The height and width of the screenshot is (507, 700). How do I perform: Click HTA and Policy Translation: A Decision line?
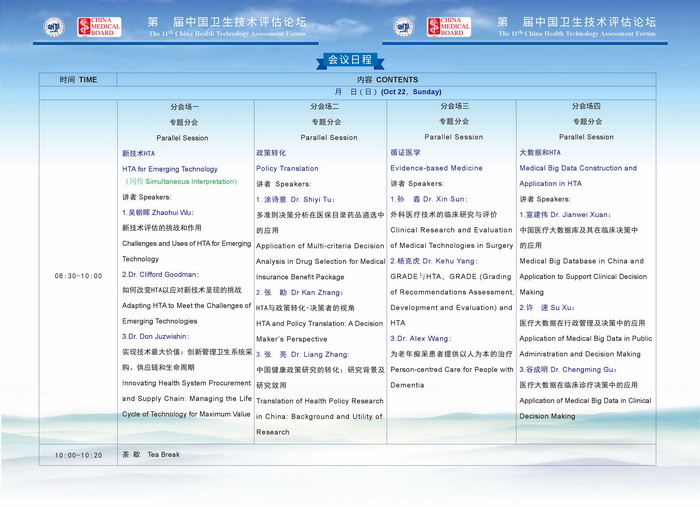point(320,324)
